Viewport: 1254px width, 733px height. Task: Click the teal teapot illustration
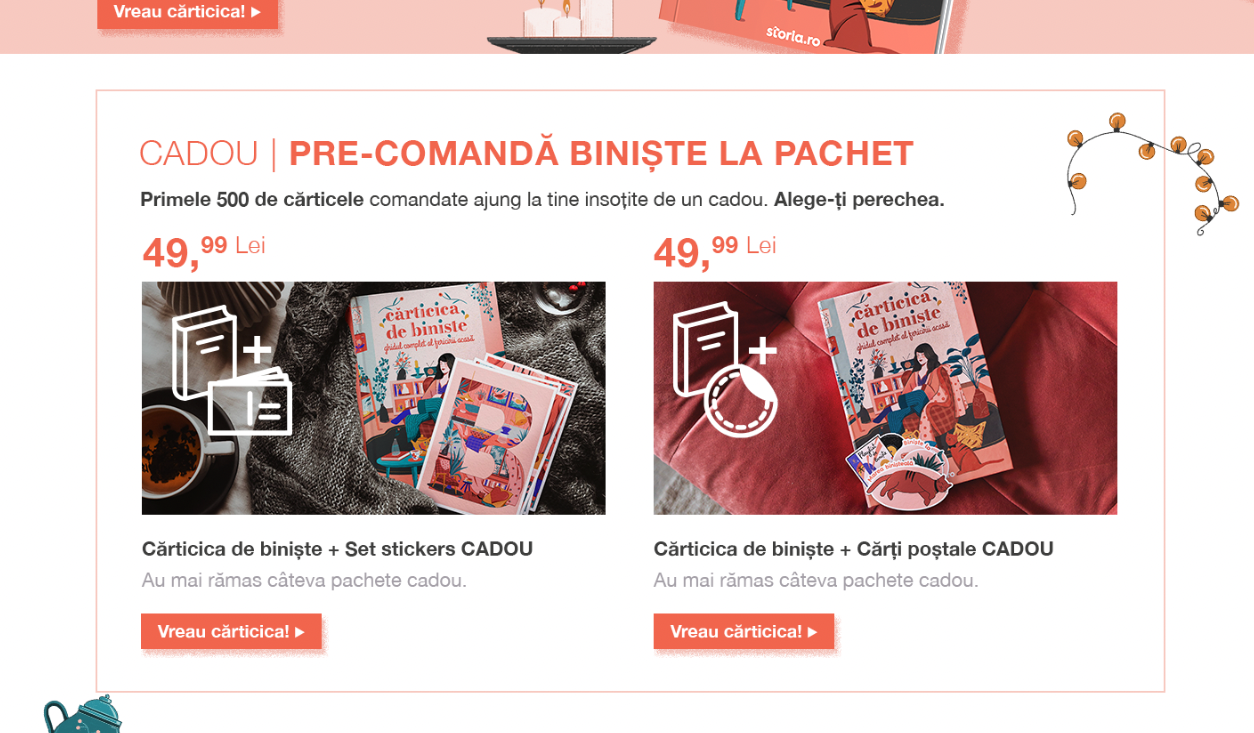[82, 715]
